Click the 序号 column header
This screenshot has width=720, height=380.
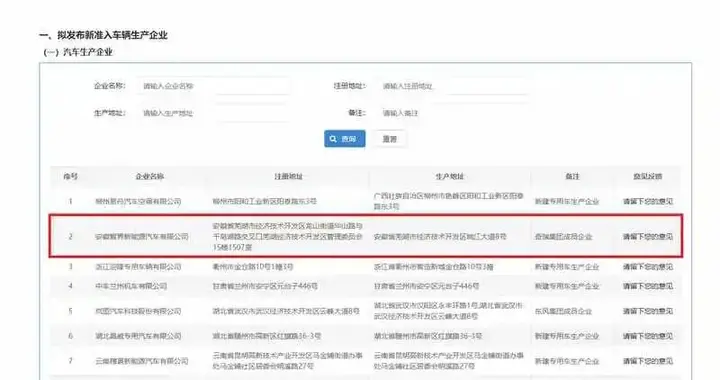(70, 176)
